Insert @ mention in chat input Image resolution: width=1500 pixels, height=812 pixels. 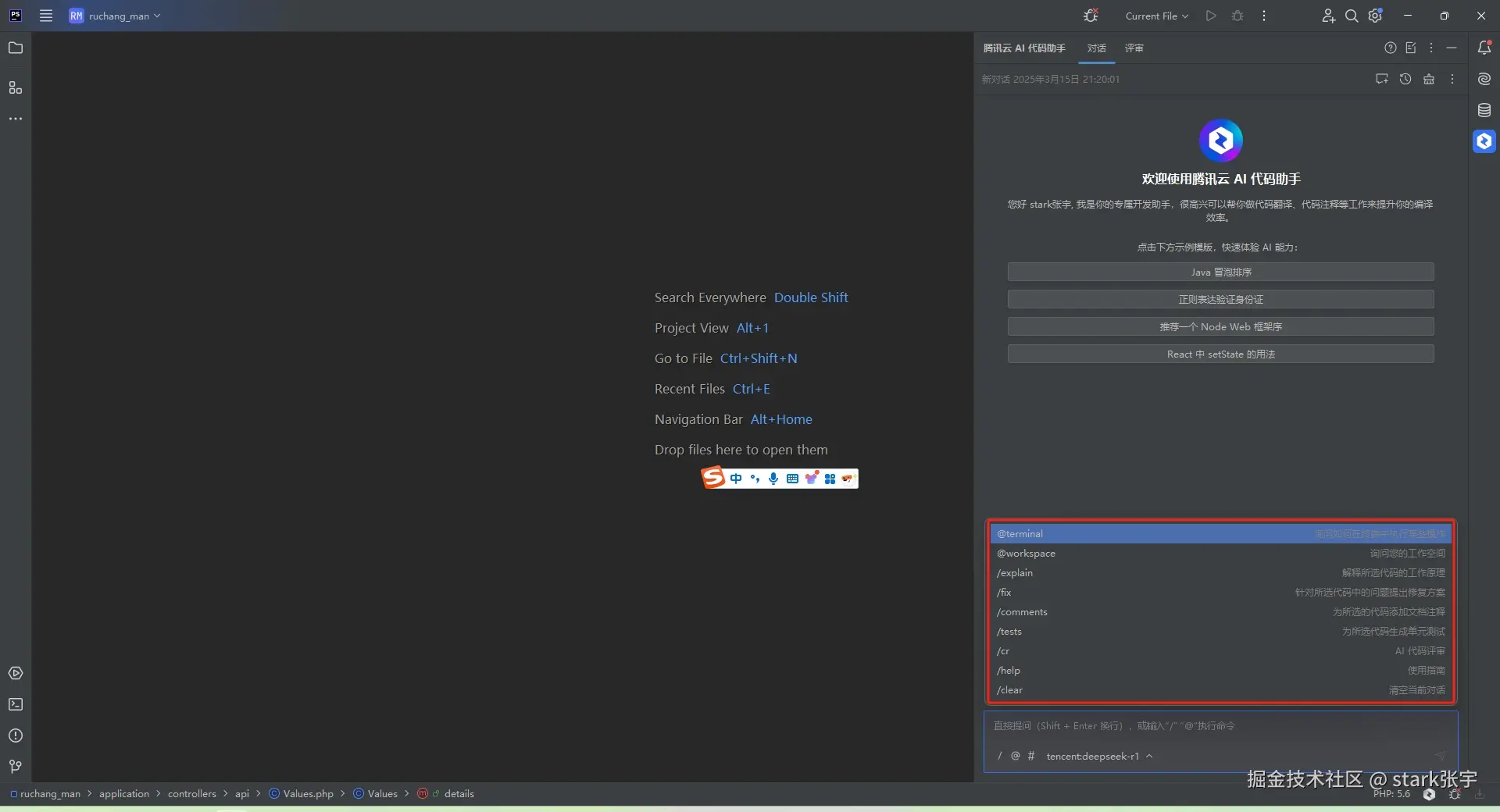point(1016,756)
